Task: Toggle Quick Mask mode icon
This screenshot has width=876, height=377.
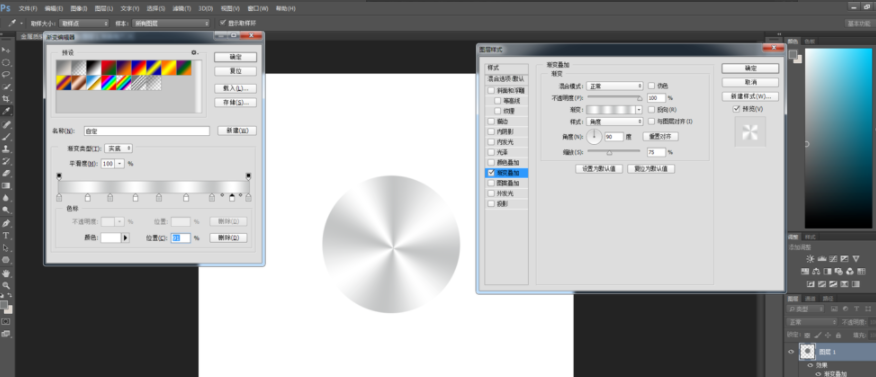Action: [6, 322]
